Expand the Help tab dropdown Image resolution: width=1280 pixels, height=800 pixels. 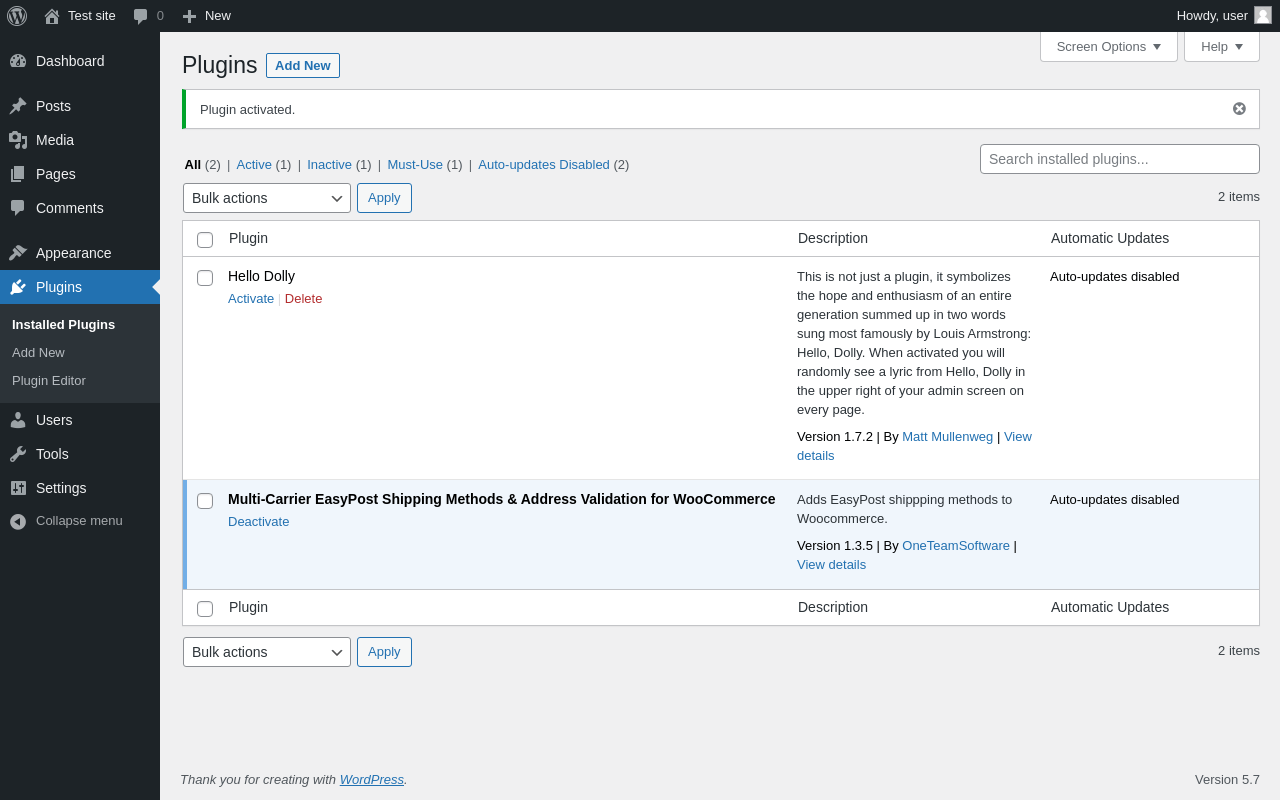[1221, 46]
